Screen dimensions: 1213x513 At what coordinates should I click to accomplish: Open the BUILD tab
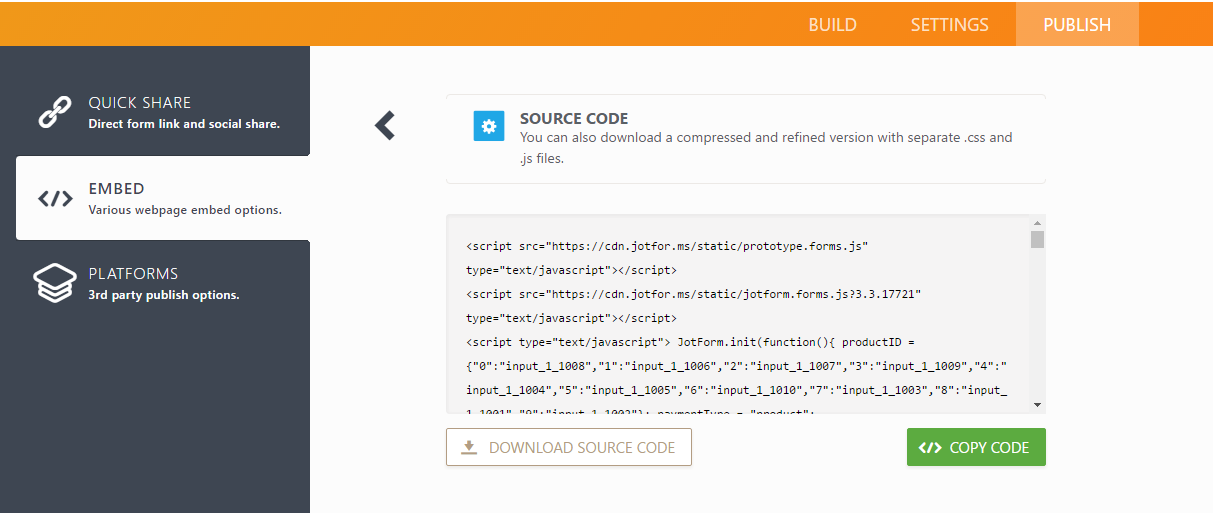832,24
